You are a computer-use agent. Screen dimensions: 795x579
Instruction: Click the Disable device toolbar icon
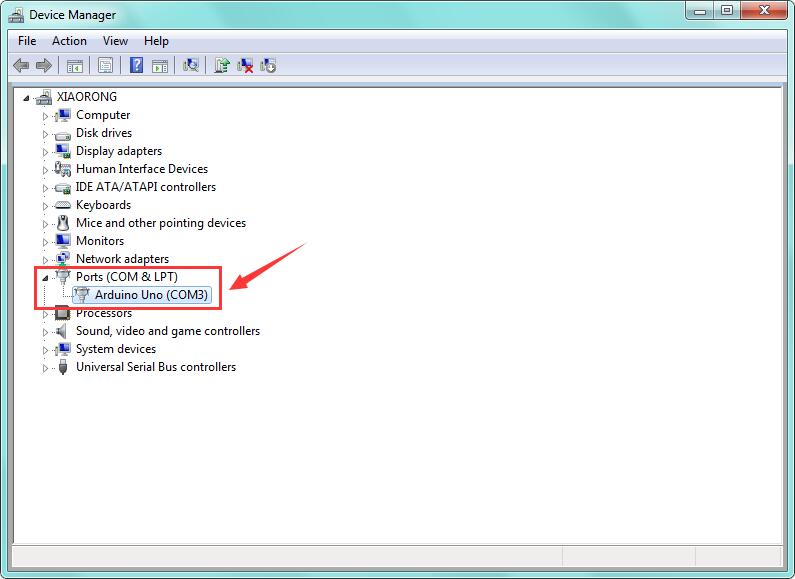click(x=268, y=65)
